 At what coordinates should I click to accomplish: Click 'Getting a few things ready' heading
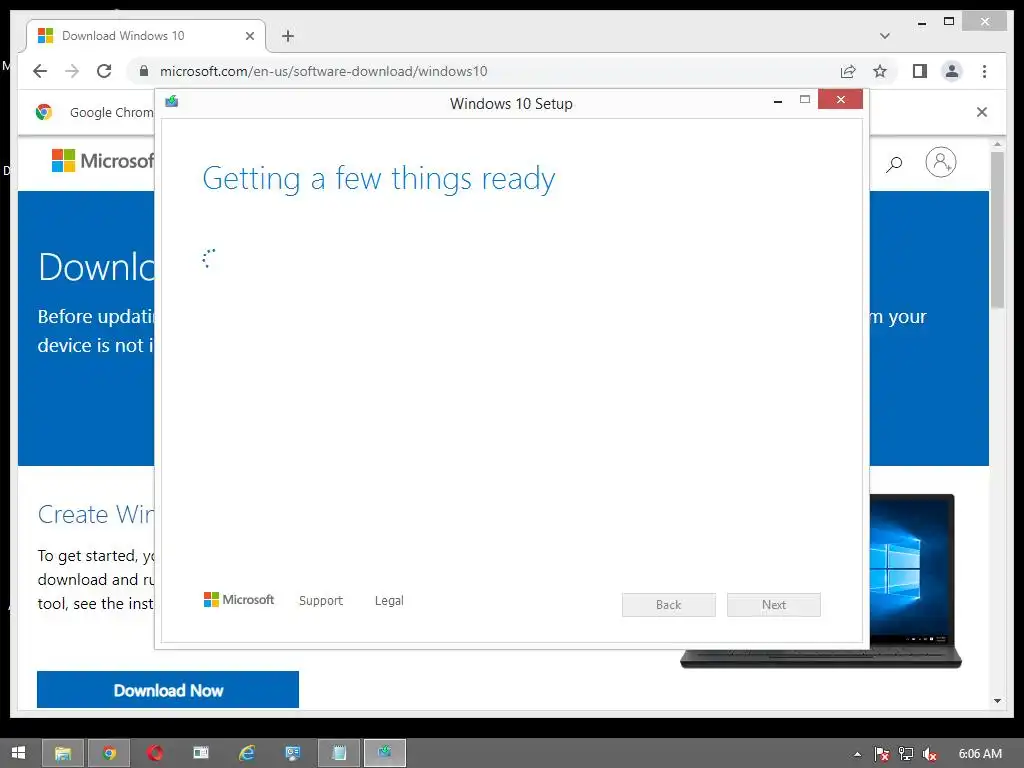[379, 179]
